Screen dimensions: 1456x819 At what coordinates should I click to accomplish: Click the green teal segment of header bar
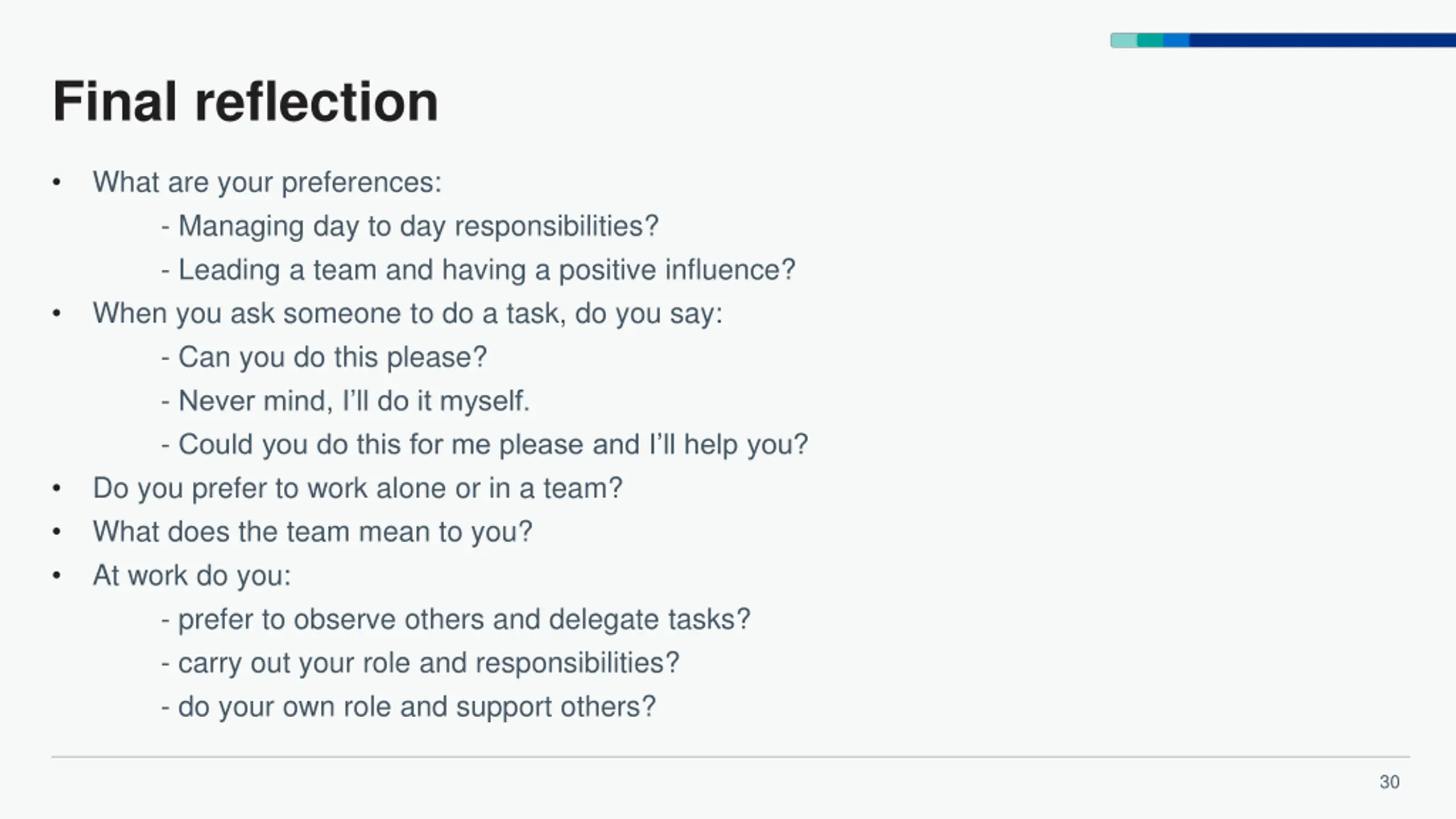(1150, 40)
